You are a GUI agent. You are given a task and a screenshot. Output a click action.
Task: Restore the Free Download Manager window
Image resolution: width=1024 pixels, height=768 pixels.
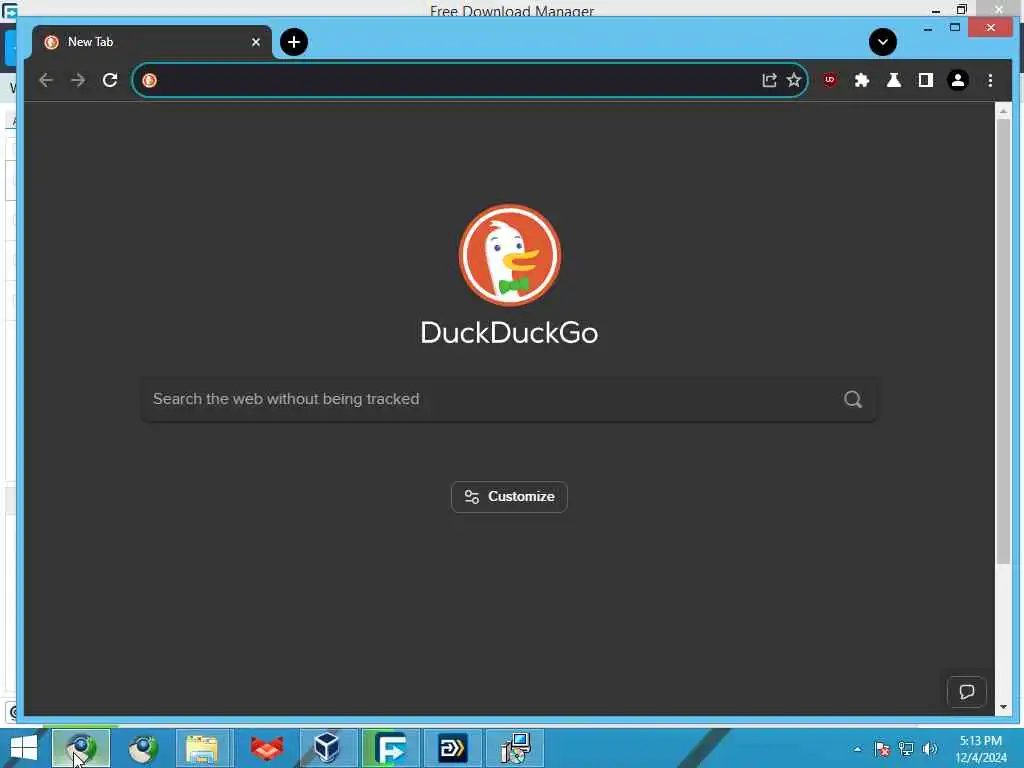(x=961, y=9)
